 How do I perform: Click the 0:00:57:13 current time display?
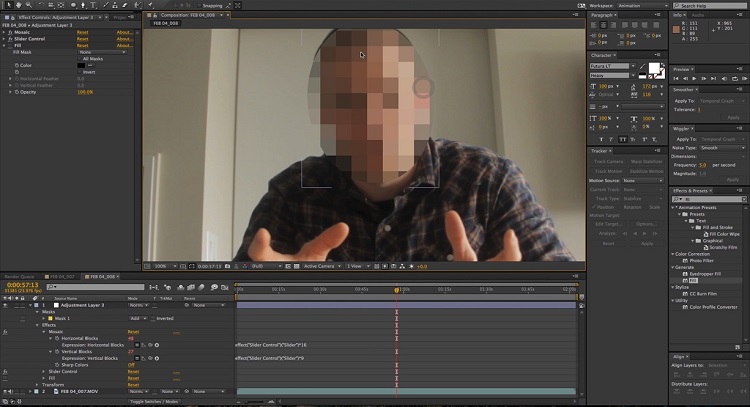click(22, 285)
